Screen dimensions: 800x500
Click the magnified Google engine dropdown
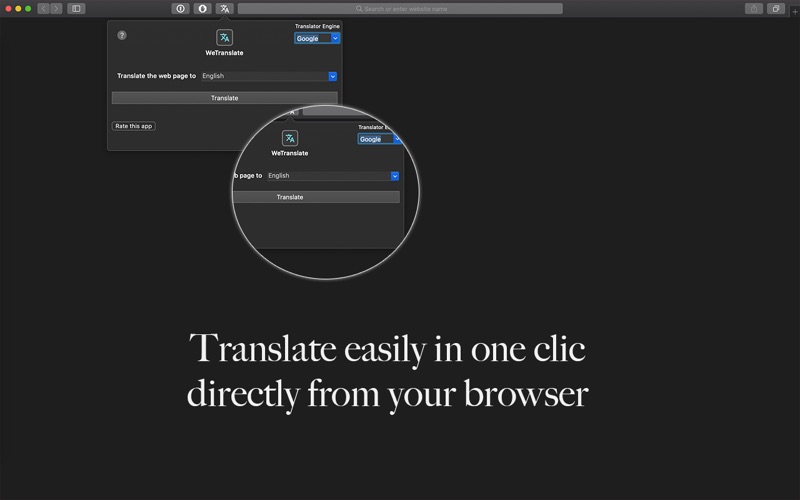[379, 139]
